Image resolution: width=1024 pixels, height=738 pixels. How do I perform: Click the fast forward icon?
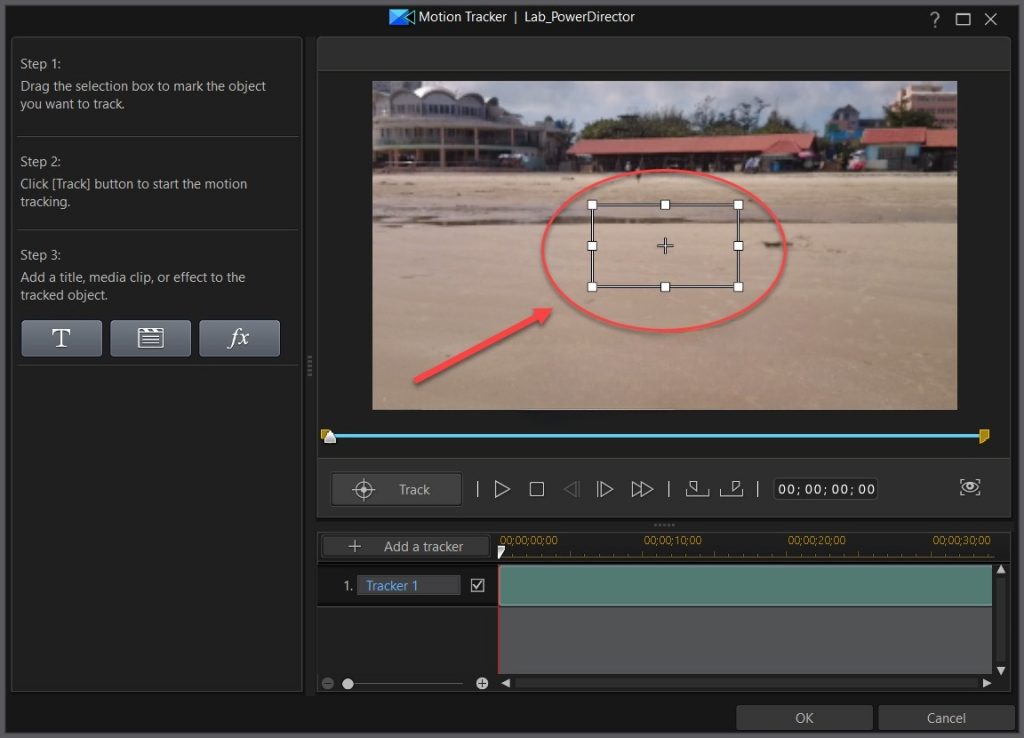[643, 488]
